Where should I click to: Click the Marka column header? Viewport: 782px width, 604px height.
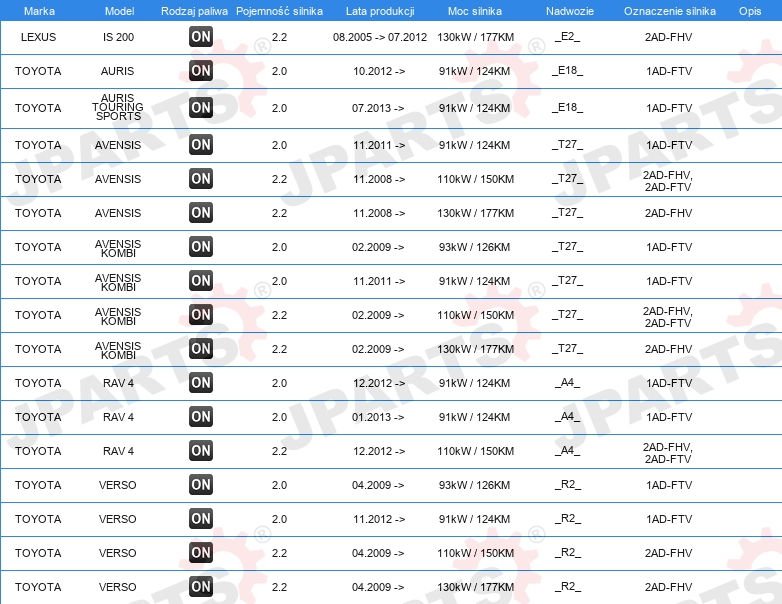pos(39,11)
